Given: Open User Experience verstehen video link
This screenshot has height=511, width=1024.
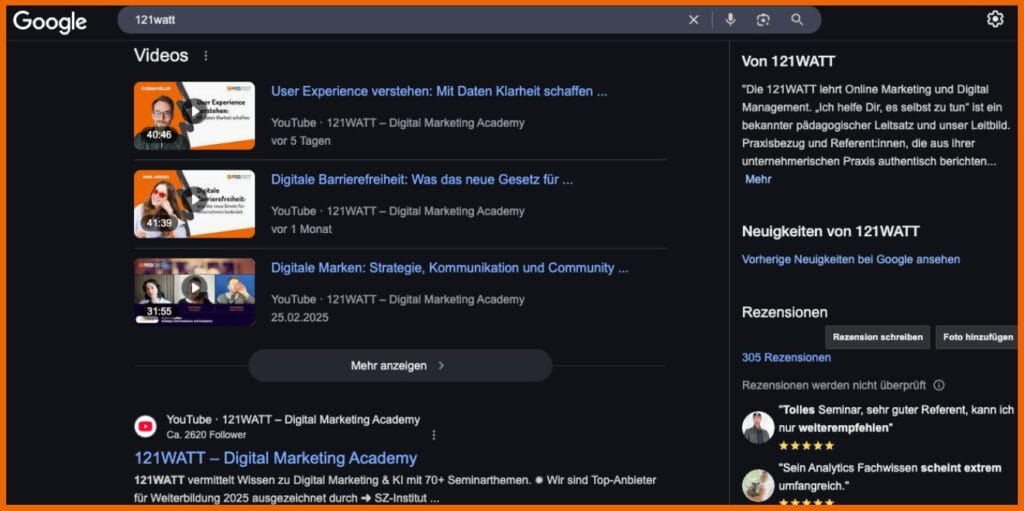Looking at the screenshot, I should coord(438,91).
